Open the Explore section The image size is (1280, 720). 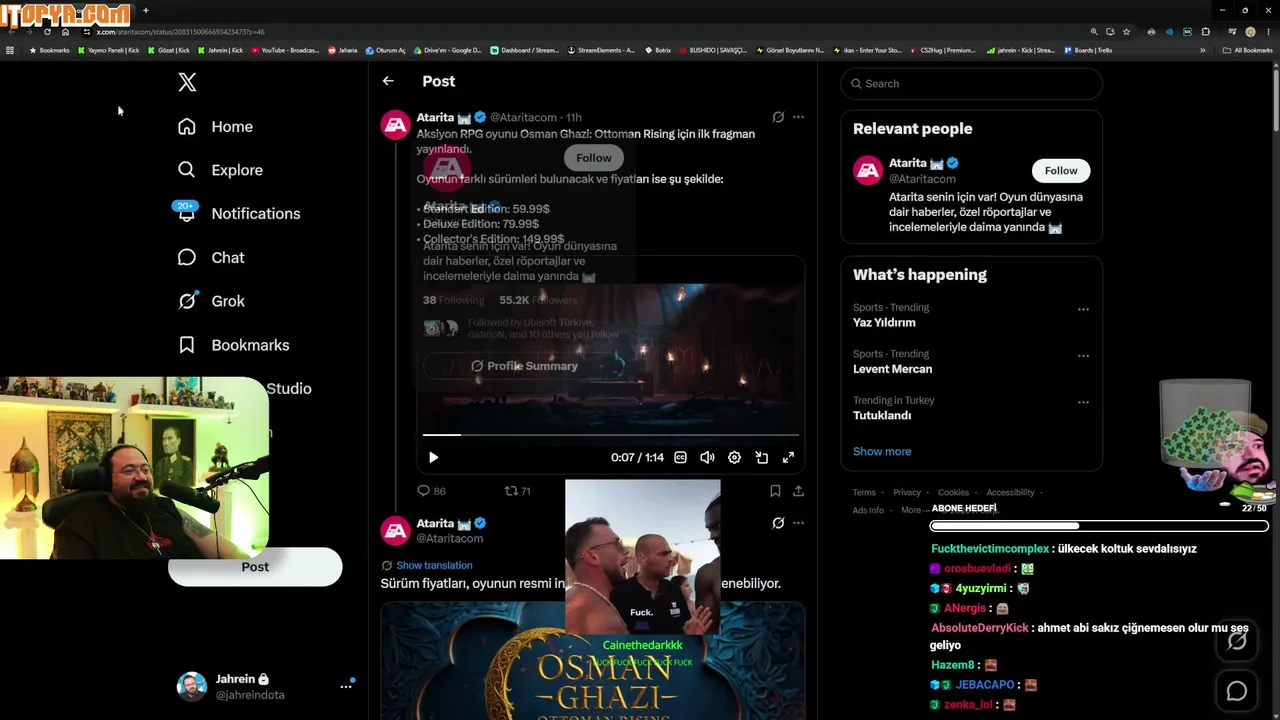220,170
